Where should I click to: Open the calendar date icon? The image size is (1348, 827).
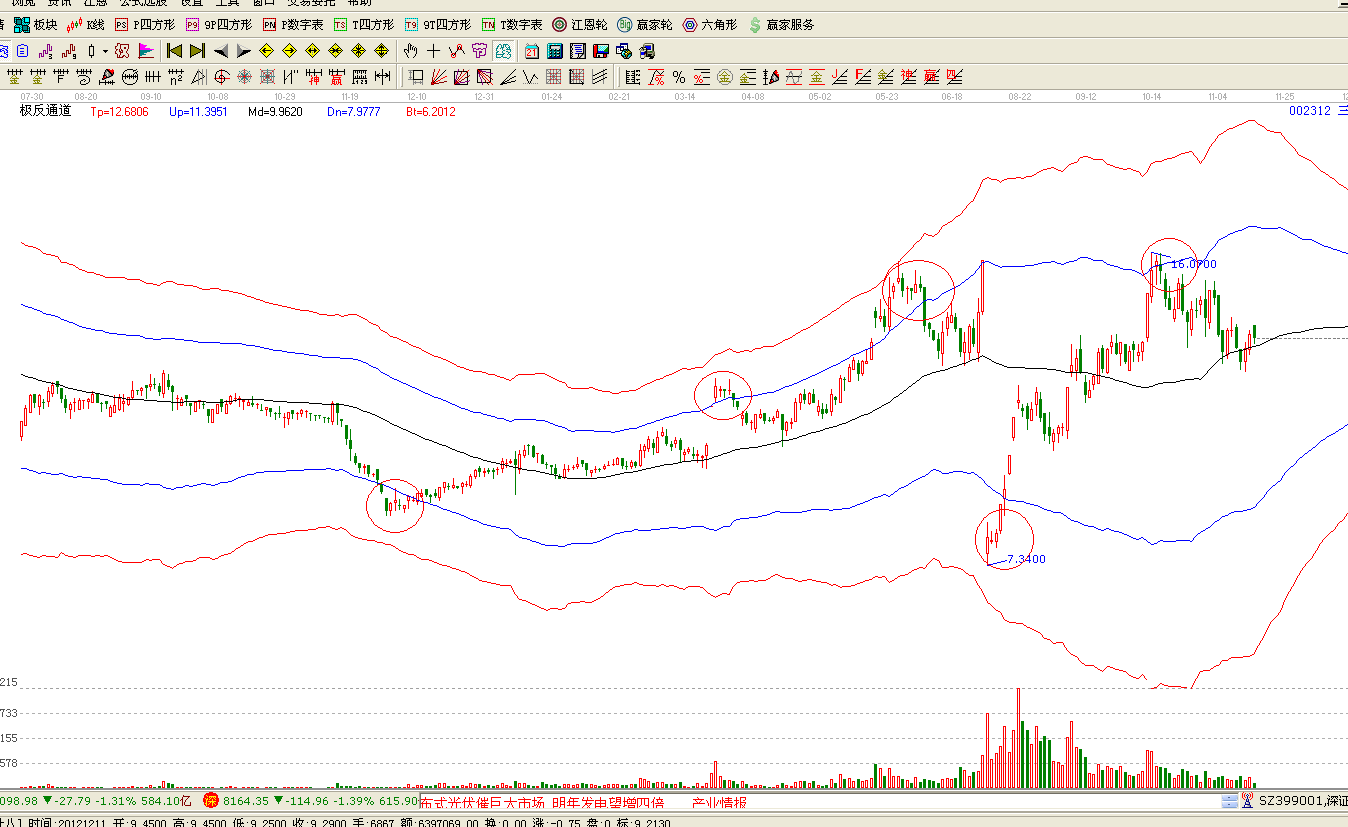coord(531,51)
